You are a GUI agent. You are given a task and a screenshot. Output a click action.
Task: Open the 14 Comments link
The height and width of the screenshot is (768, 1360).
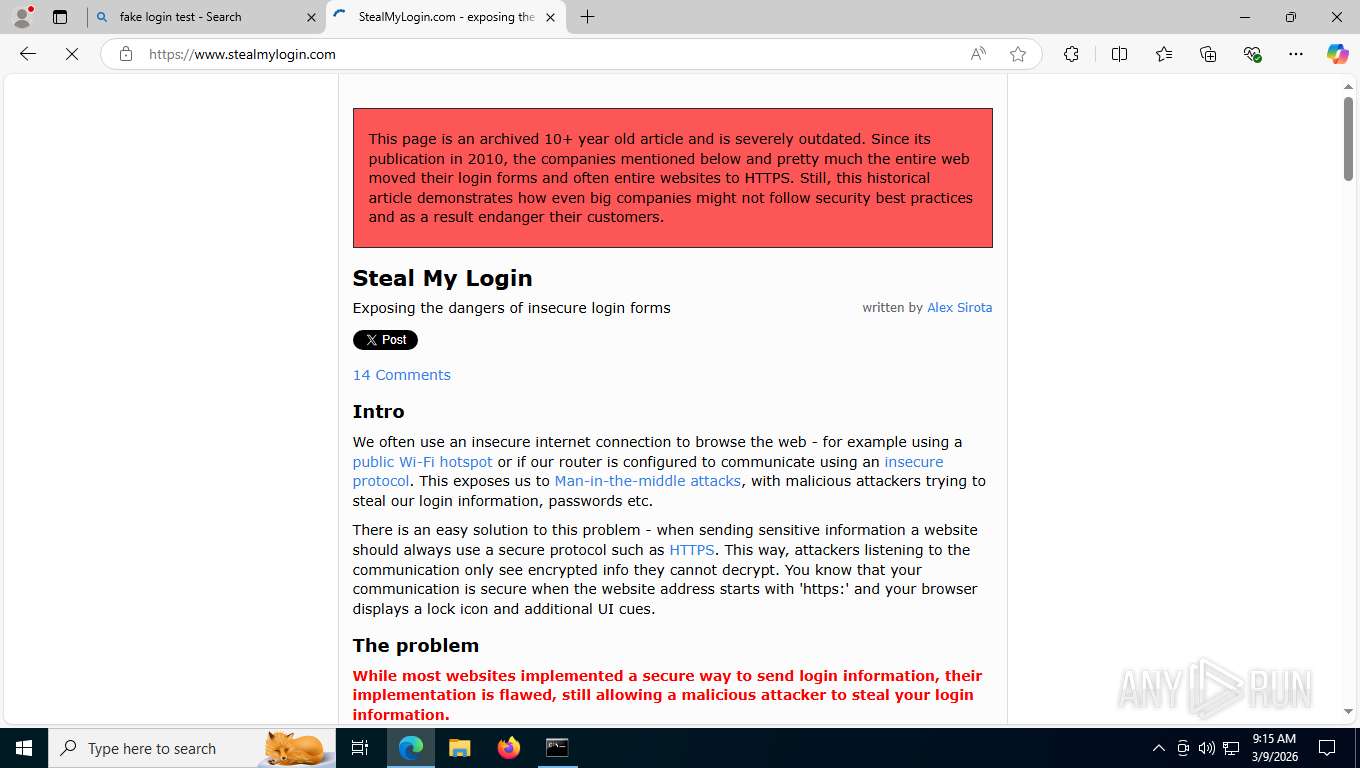tap(401, 375)
